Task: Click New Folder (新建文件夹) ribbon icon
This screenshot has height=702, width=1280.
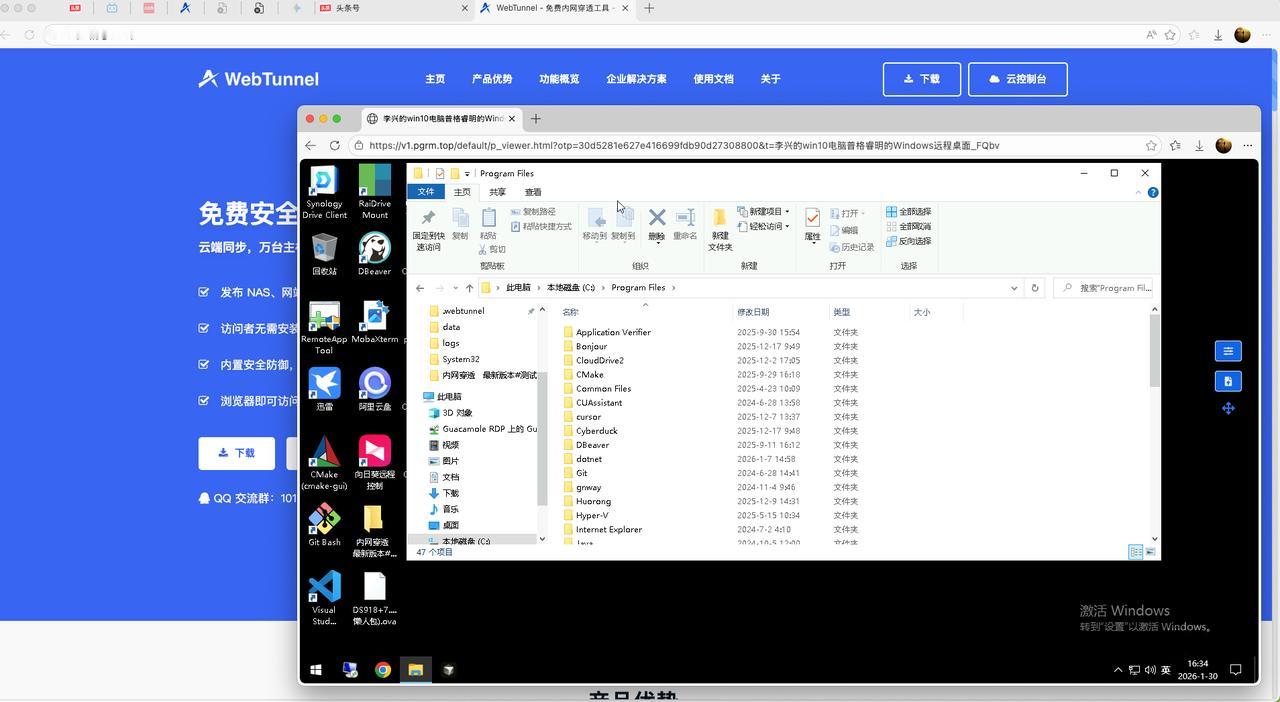Action: coord(720,230)
